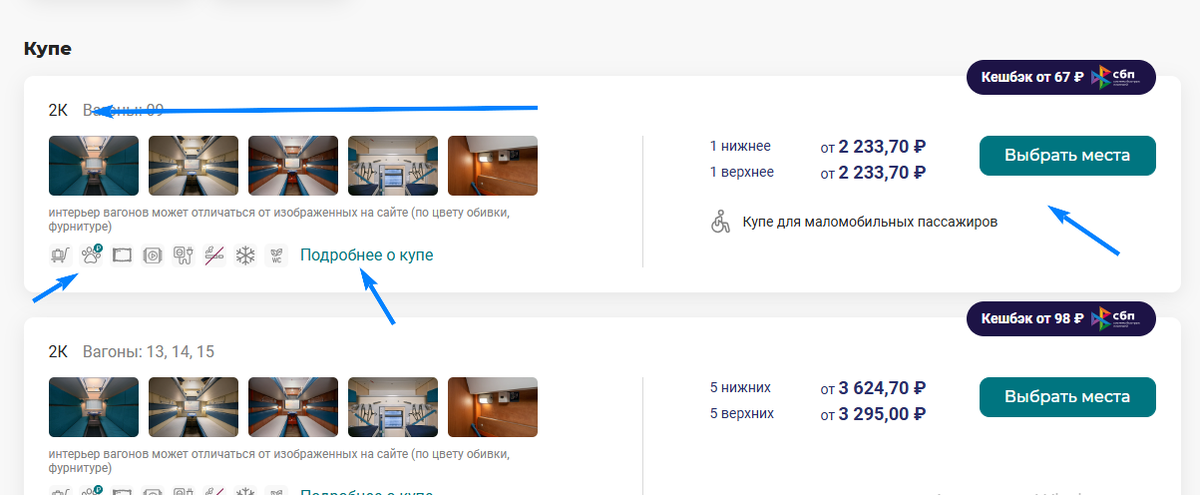Click bio WC icon in car 09 card
The width and height of the screenshot is (1200, 495).
click(x=276, y=255)
